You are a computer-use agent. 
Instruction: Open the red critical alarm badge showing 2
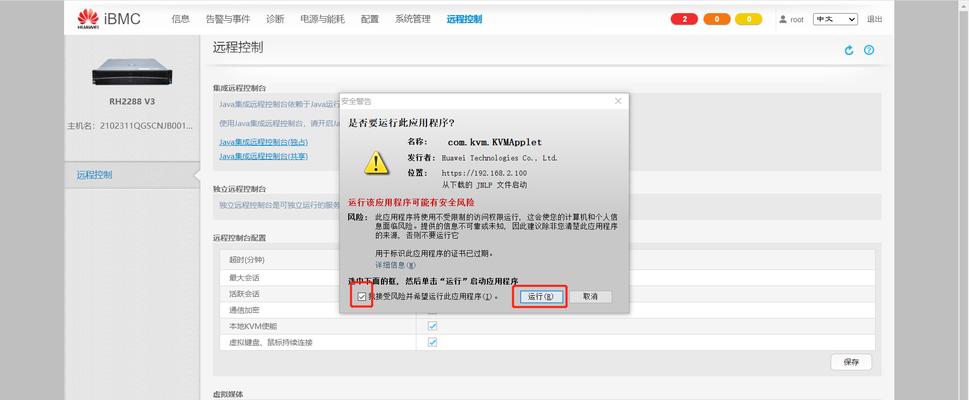coord(684,19)
